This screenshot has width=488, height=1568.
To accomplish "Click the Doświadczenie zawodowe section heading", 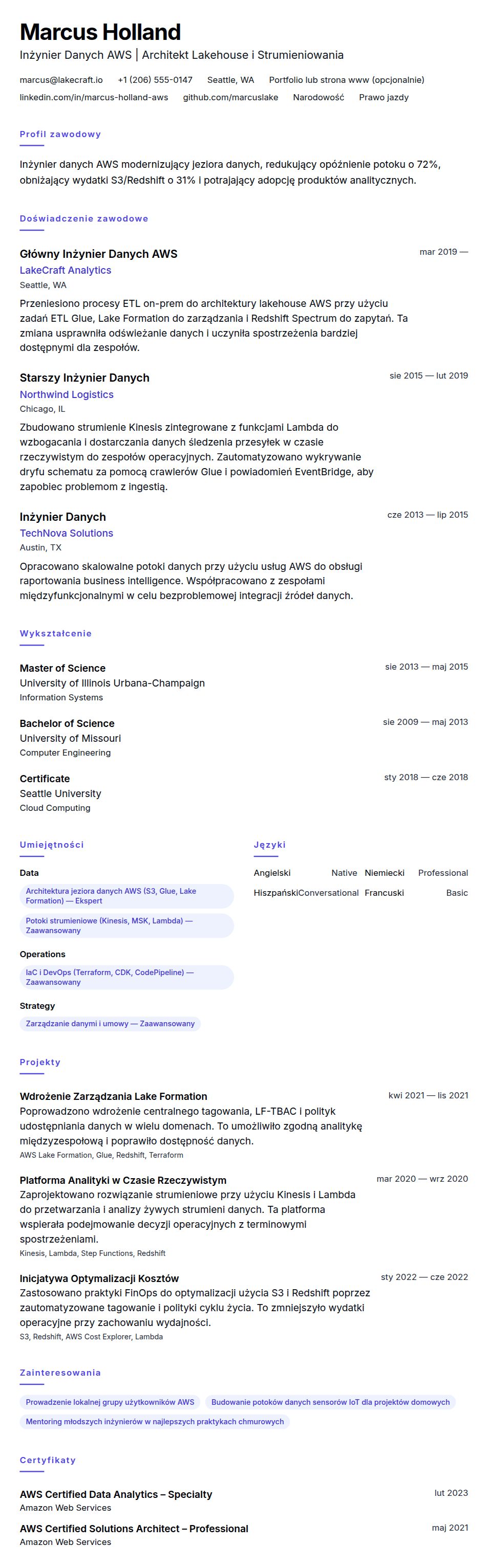I will pos(84,218).
